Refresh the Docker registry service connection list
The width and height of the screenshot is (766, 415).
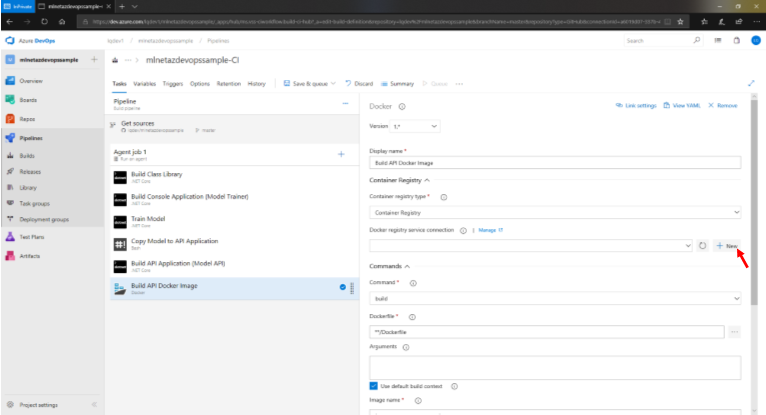pyautogui.click(x=703, y=245)
